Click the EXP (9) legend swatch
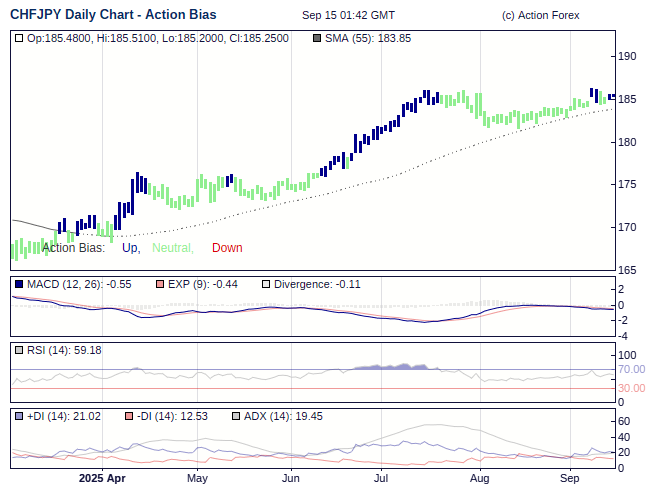650x489 pixels. [x=162, y=284]
